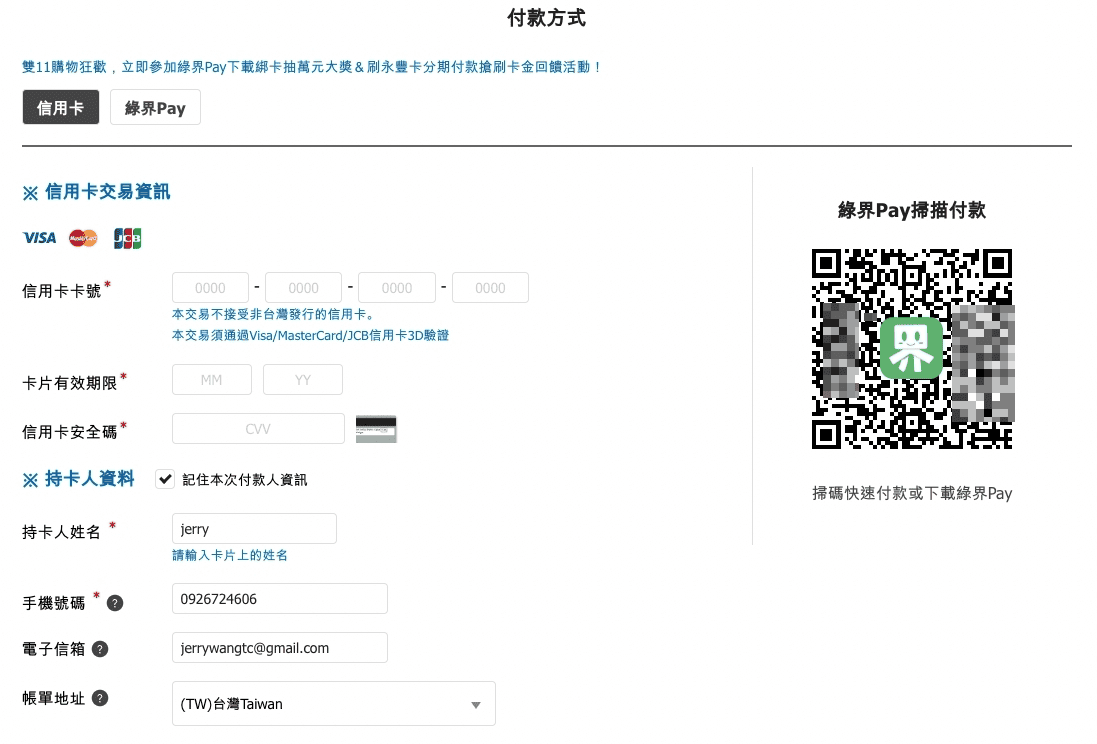
Task: Click the JCB card logo
Action: [127, 238]
